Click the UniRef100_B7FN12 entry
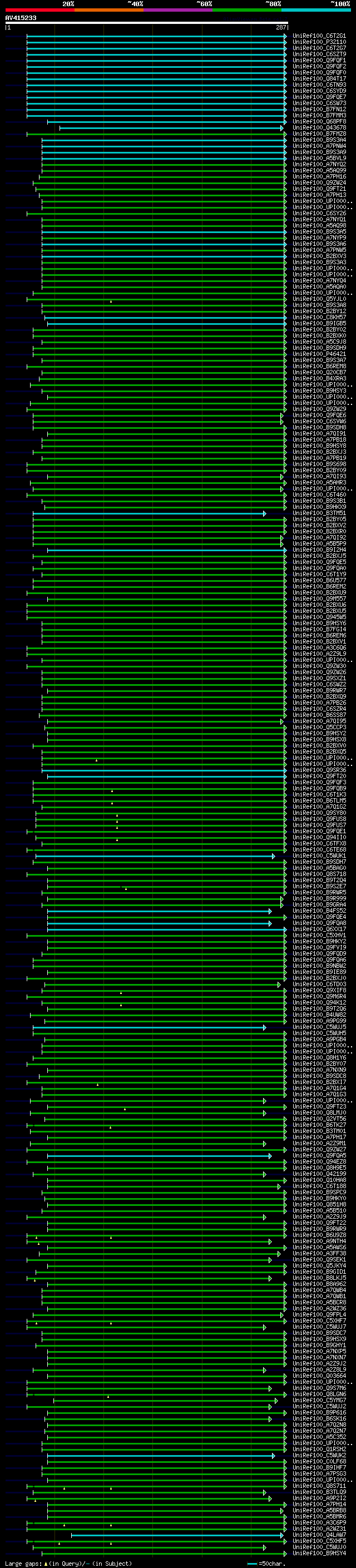 pyautogui.click(x=319, y=110)
